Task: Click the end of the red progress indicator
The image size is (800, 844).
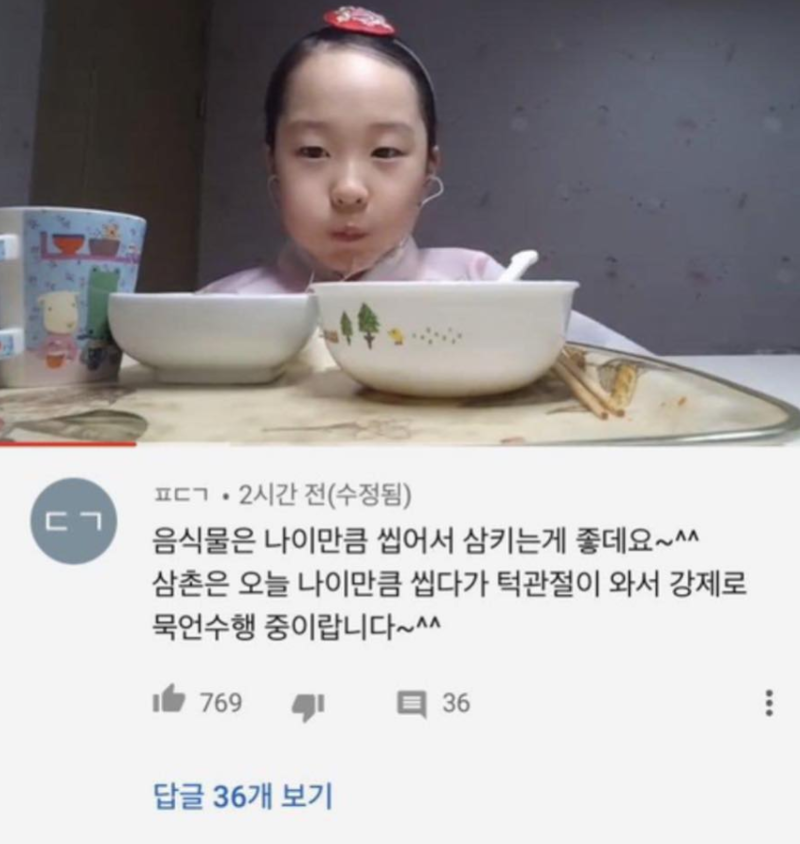Action: coord(136,444)
